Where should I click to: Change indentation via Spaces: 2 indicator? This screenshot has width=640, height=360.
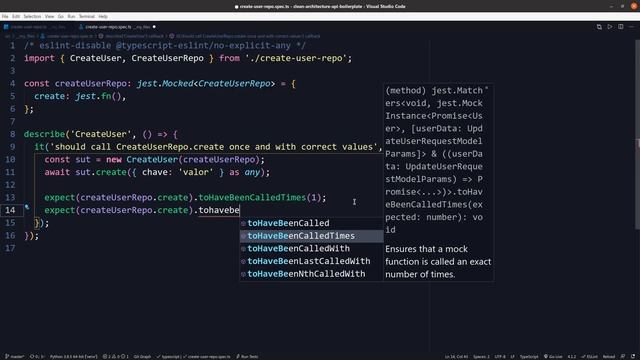coord(481,357)
